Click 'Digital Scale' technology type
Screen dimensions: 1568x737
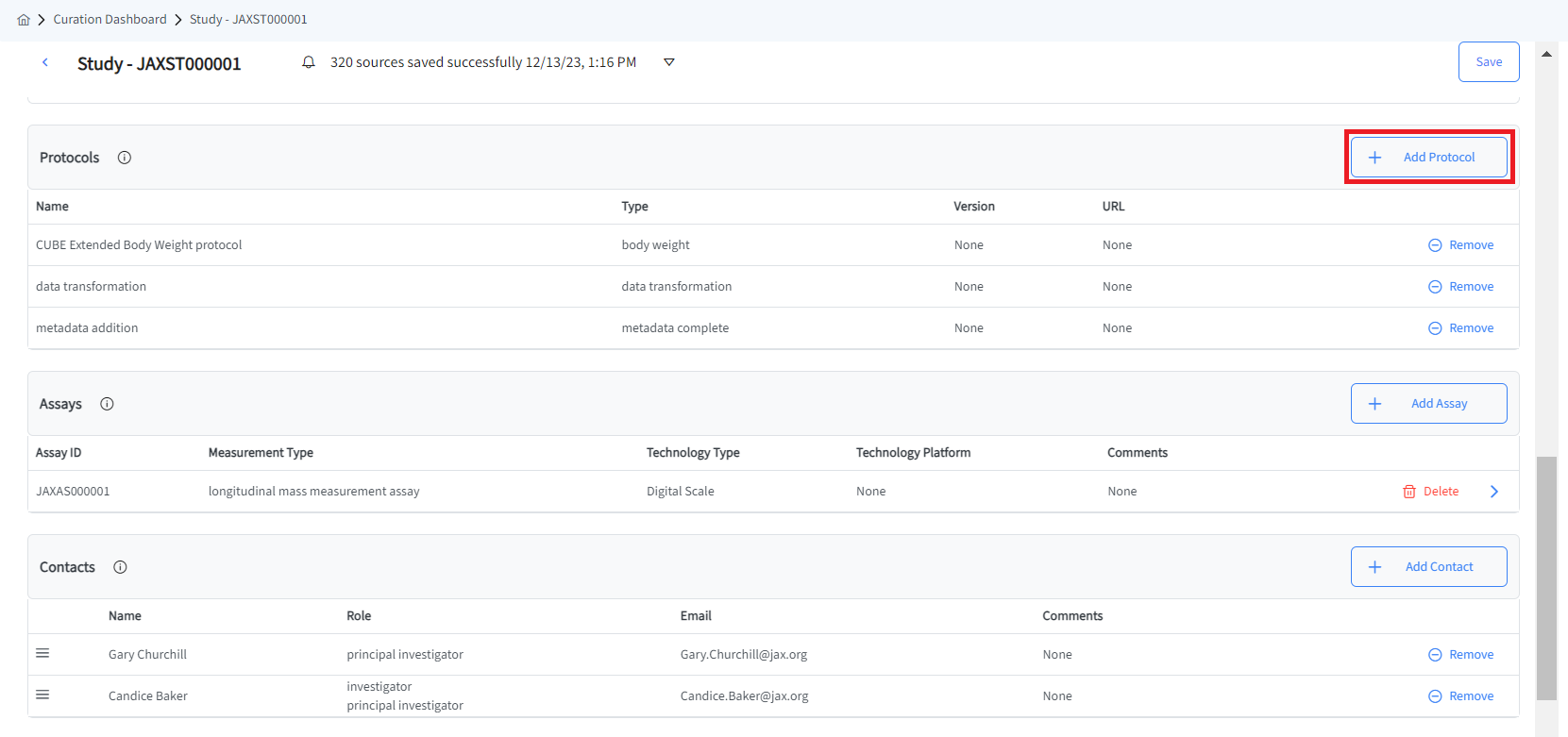point(681,492)
